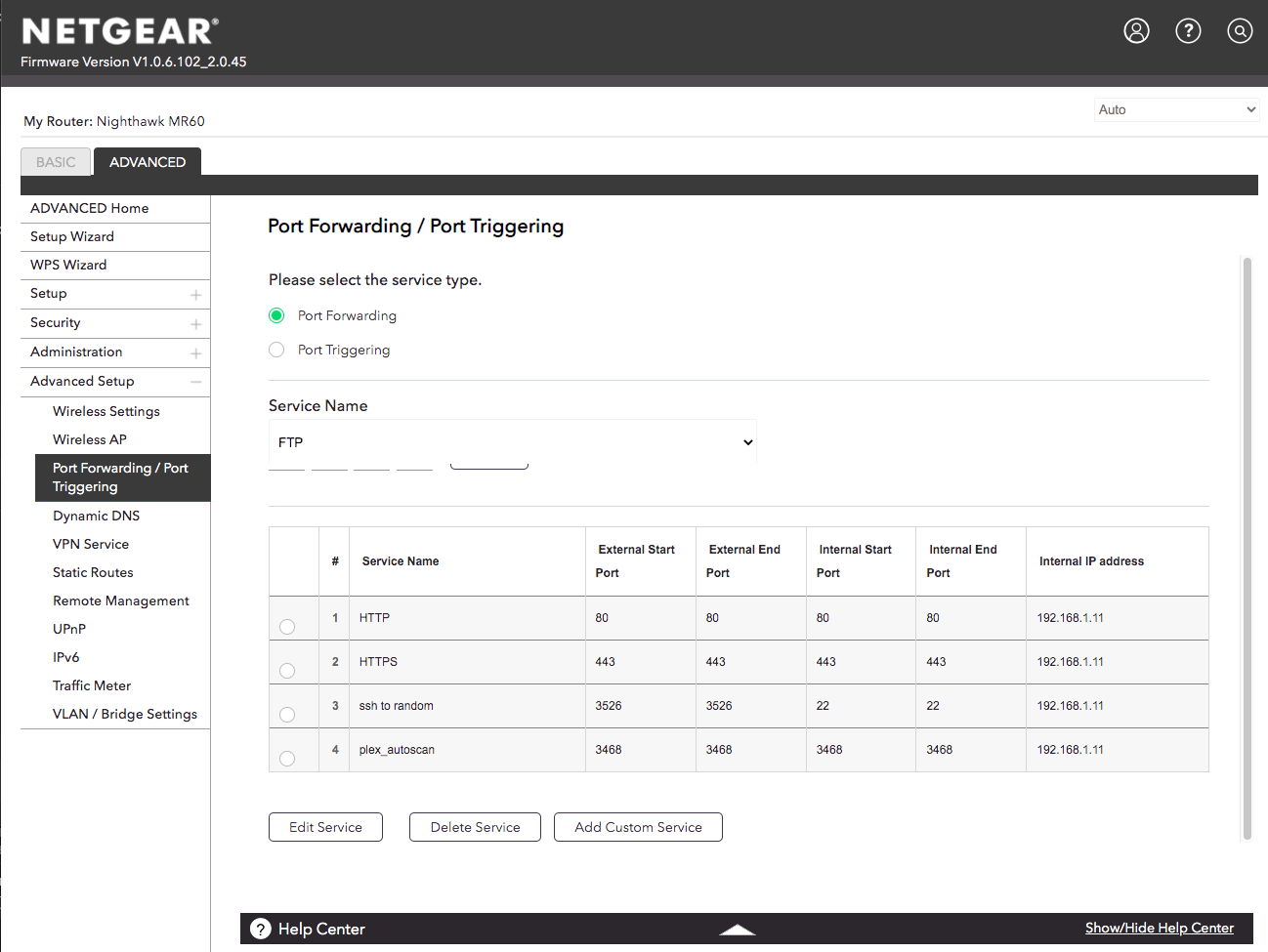Click the page's vertical scrollbar
The height and width of the screenshot is (952, 1268).
[1247, 547]
